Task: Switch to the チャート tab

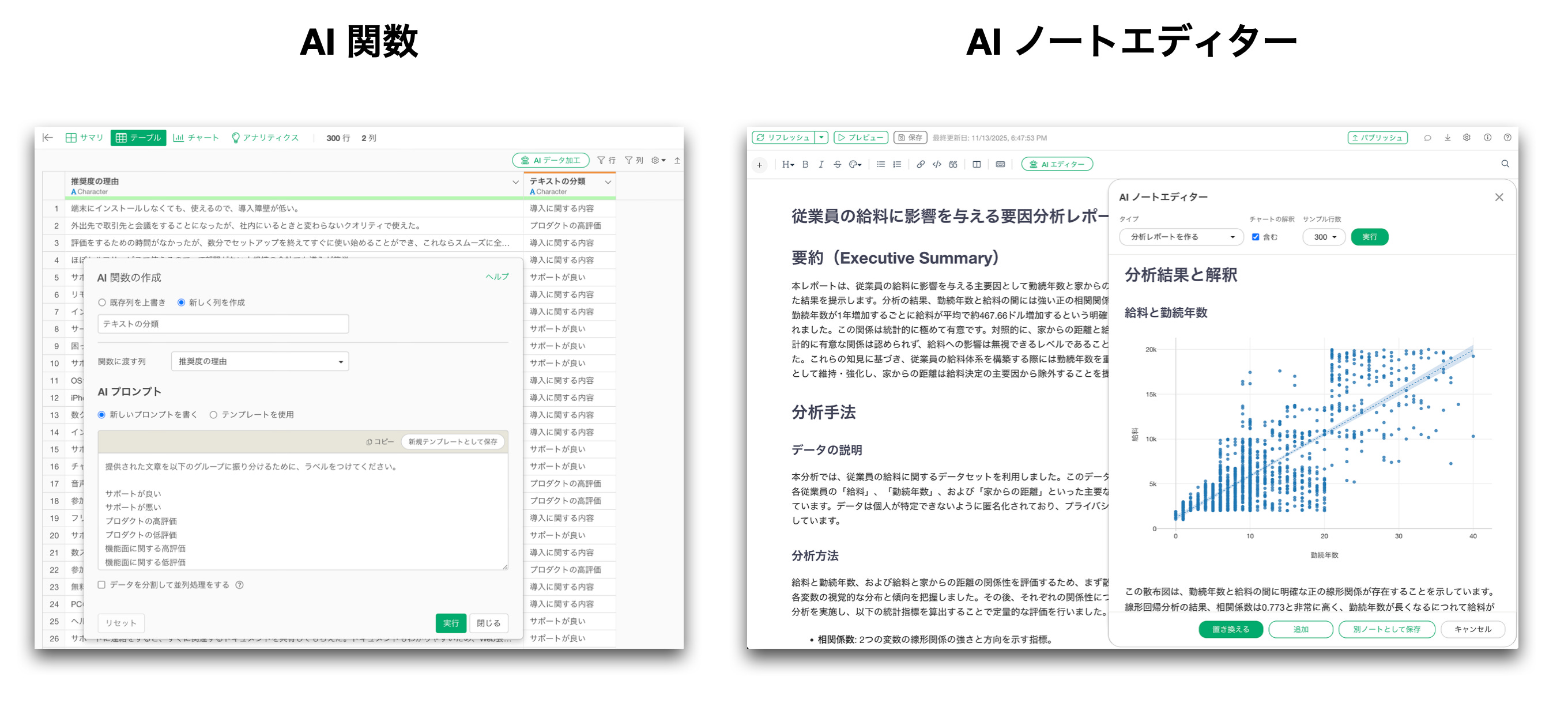Action: coord(197,138)
